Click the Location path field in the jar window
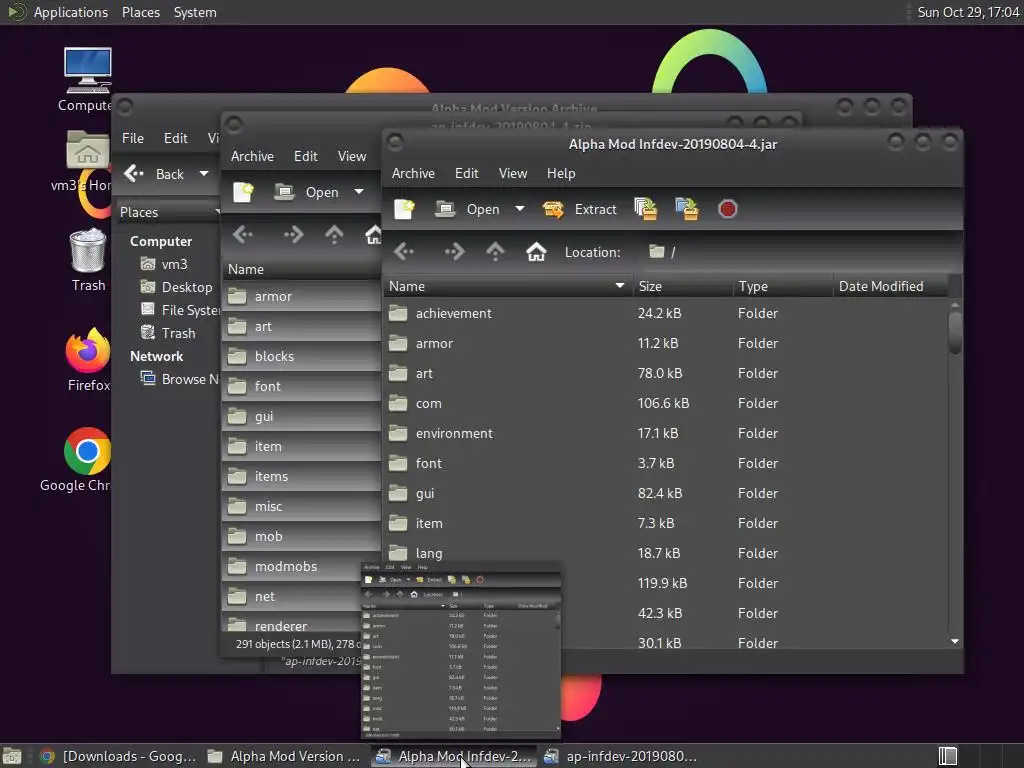 point(800,252)
